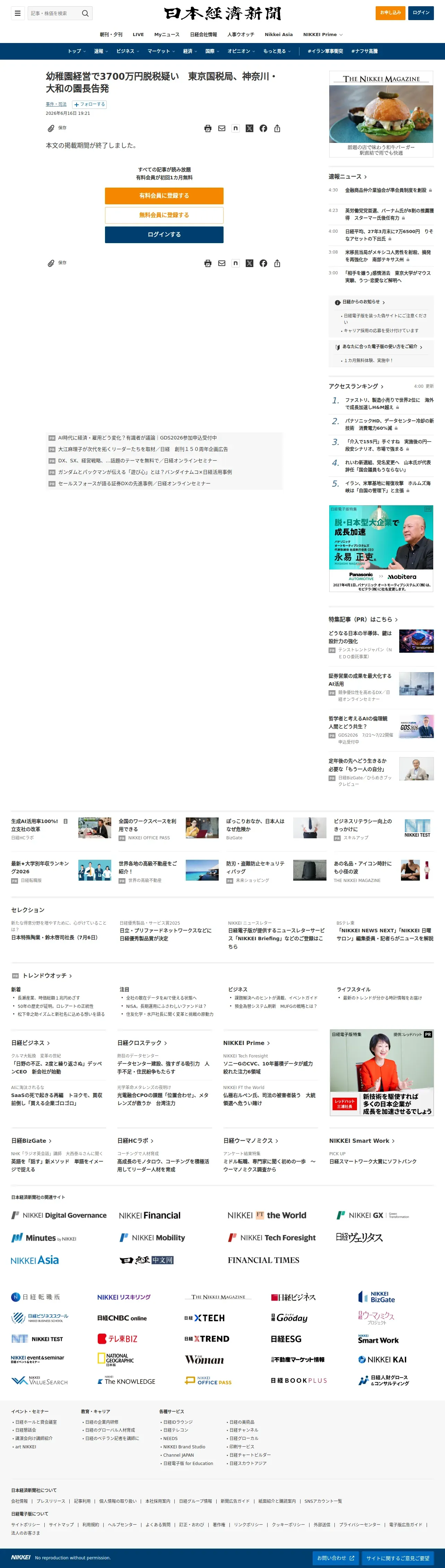This screenshot has width=445, height=1568.
Task: Open the レッドハット 日経電子版特集 ad image
Action: [x=382, y=1073]
